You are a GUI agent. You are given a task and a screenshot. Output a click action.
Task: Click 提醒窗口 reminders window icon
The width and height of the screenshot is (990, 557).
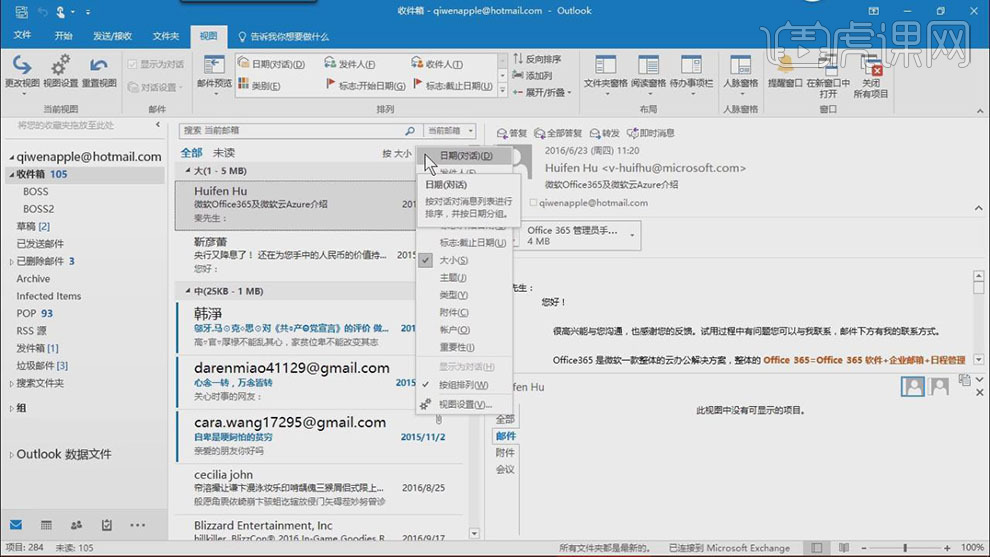pyautogui.click(x=785, y=66)
